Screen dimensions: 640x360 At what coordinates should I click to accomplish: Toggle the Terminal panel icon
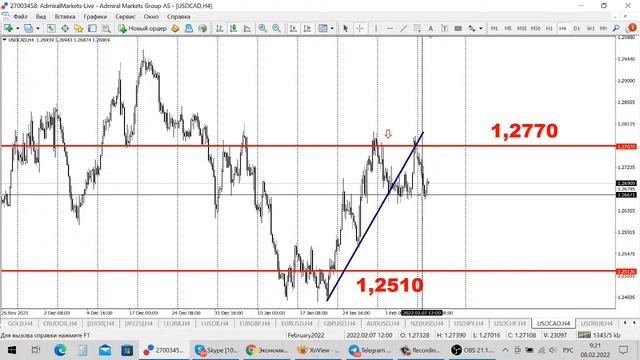92,28
